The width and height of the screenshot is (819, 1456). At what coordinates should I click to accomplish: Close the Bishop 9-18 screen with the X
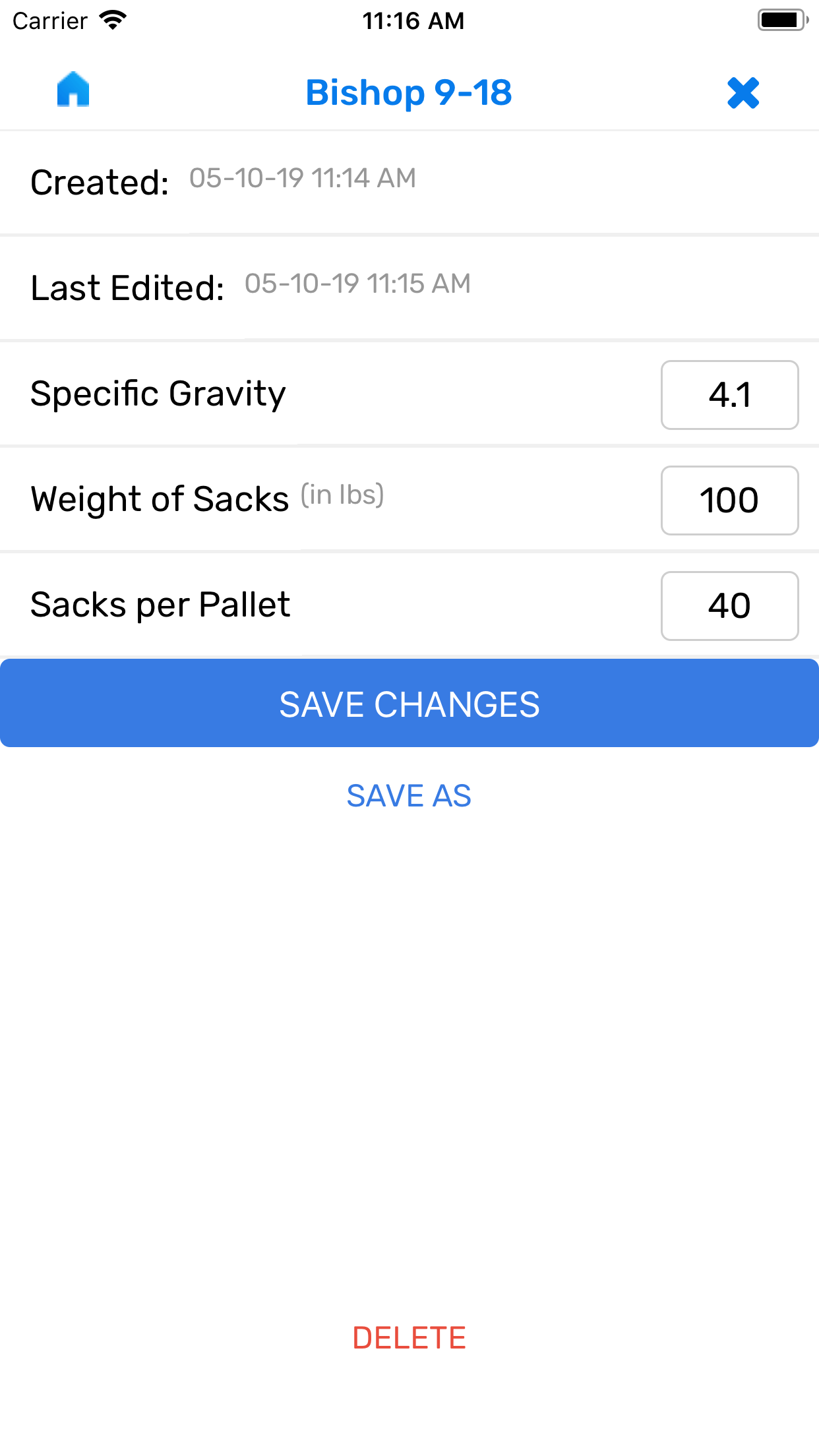pos(743,92)
